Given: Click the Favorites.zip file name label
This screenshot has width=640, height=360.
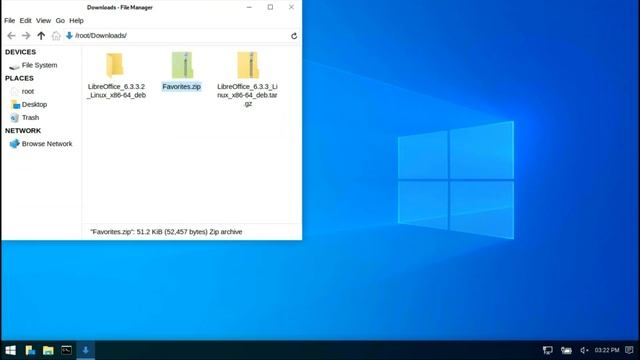Looking at the screenshot, I should [x=182, y=87].
